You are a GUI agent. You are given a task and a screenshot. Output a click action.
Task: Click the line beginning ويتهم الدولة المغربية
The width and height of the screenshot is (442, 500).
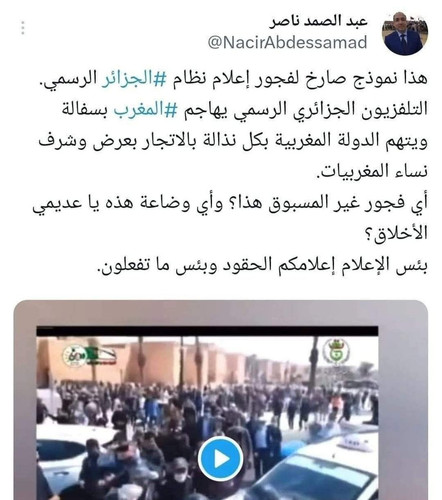tap(233, 141)
